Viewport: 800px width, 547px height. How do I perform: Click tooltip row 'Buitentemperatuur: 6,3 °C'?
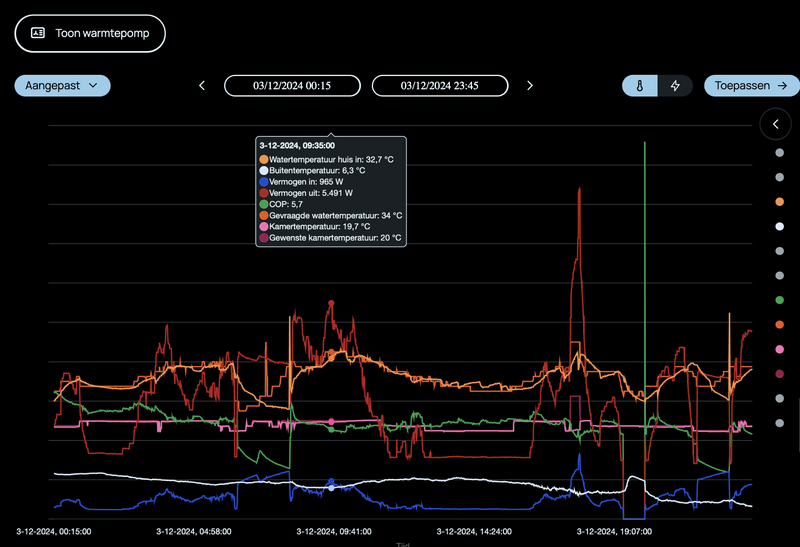(x=312, y=170)
